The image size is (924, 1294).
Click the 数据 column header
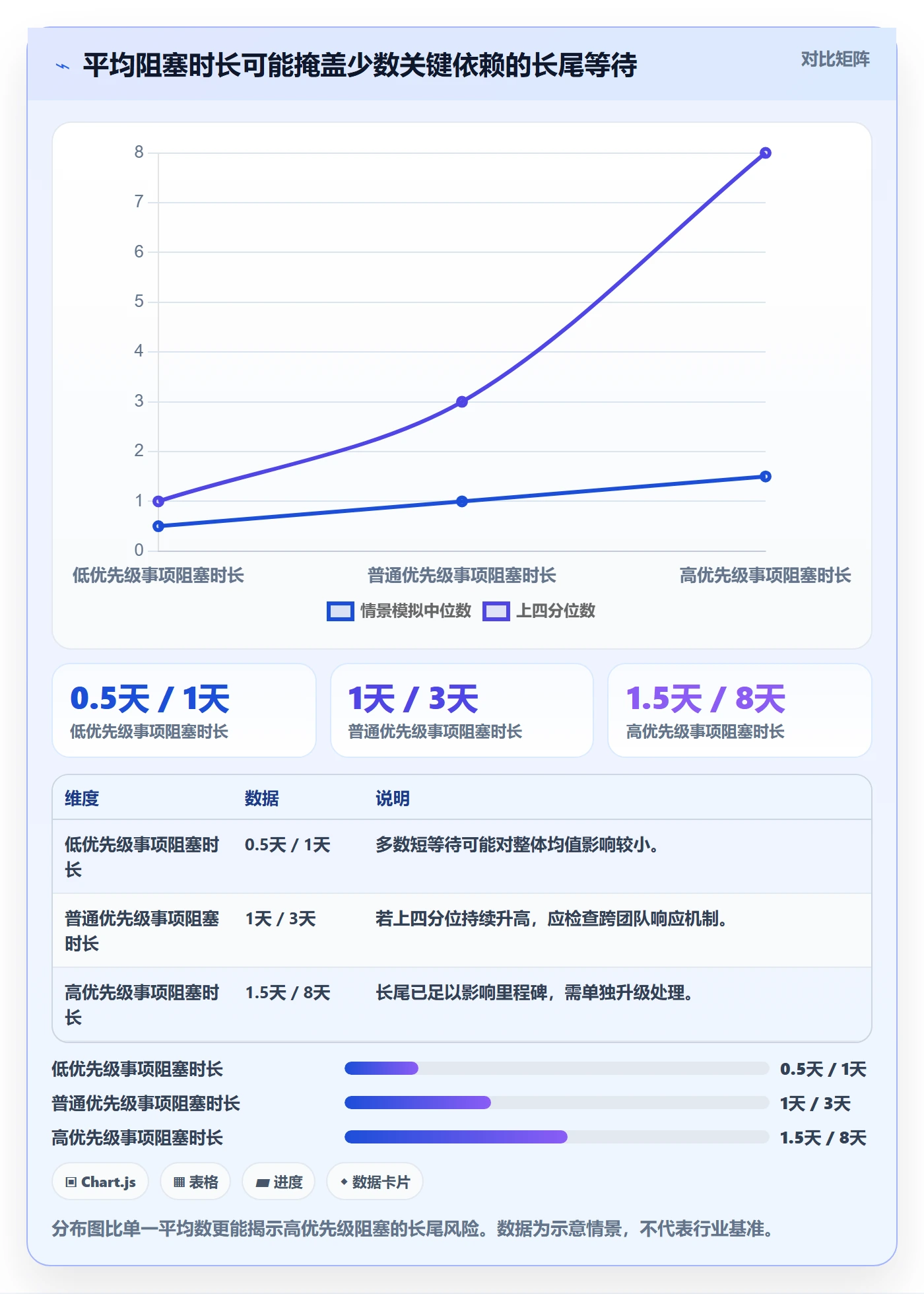(x=262, y=798)
